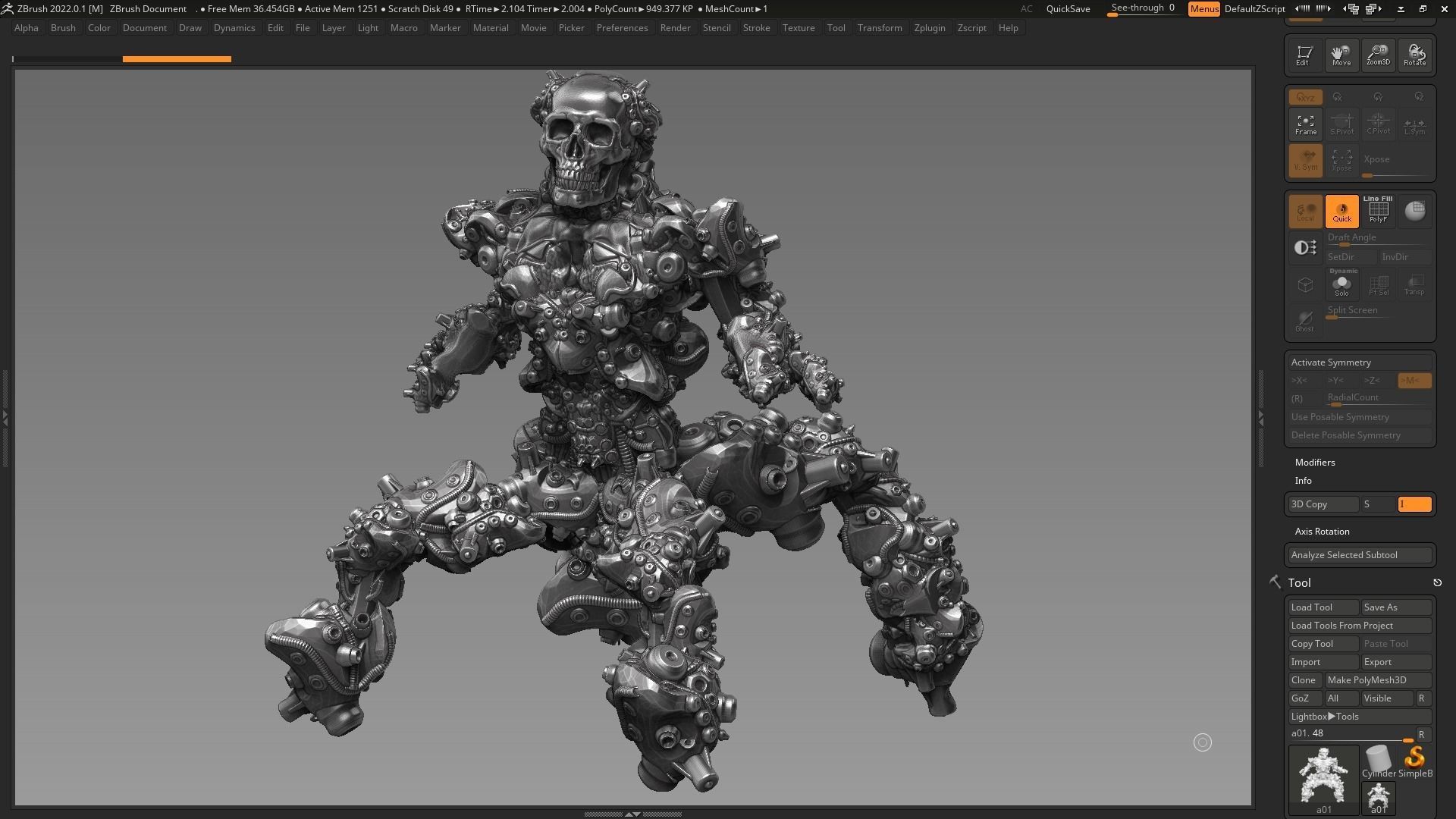The image size is (1456, 819).
Task: Toggle Activate Symmetry
Action: (1360, 362)
